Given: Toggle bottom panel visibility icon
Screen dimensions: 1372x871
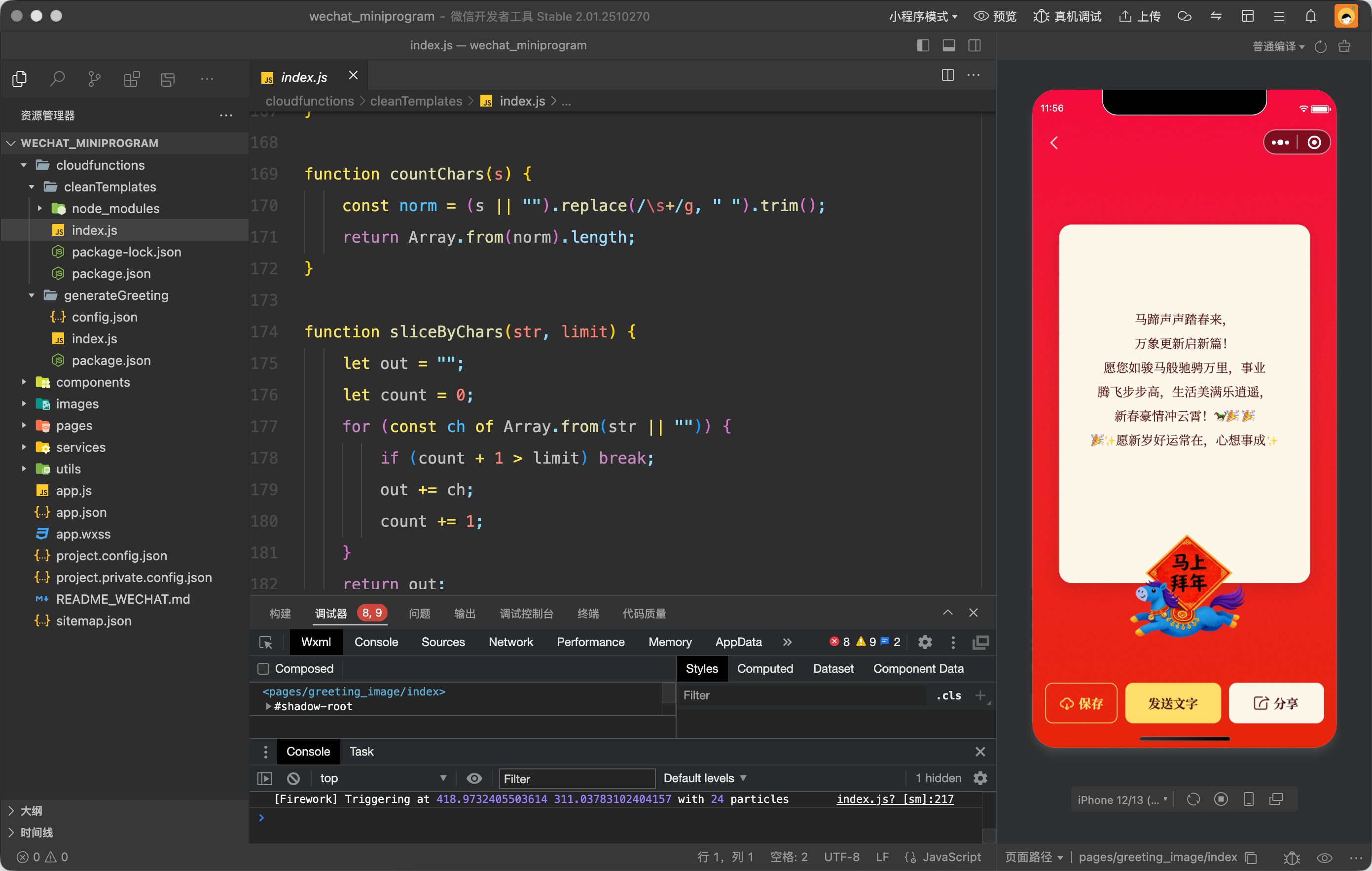Looking at the screenshot, I should click(x=949, y=45).
